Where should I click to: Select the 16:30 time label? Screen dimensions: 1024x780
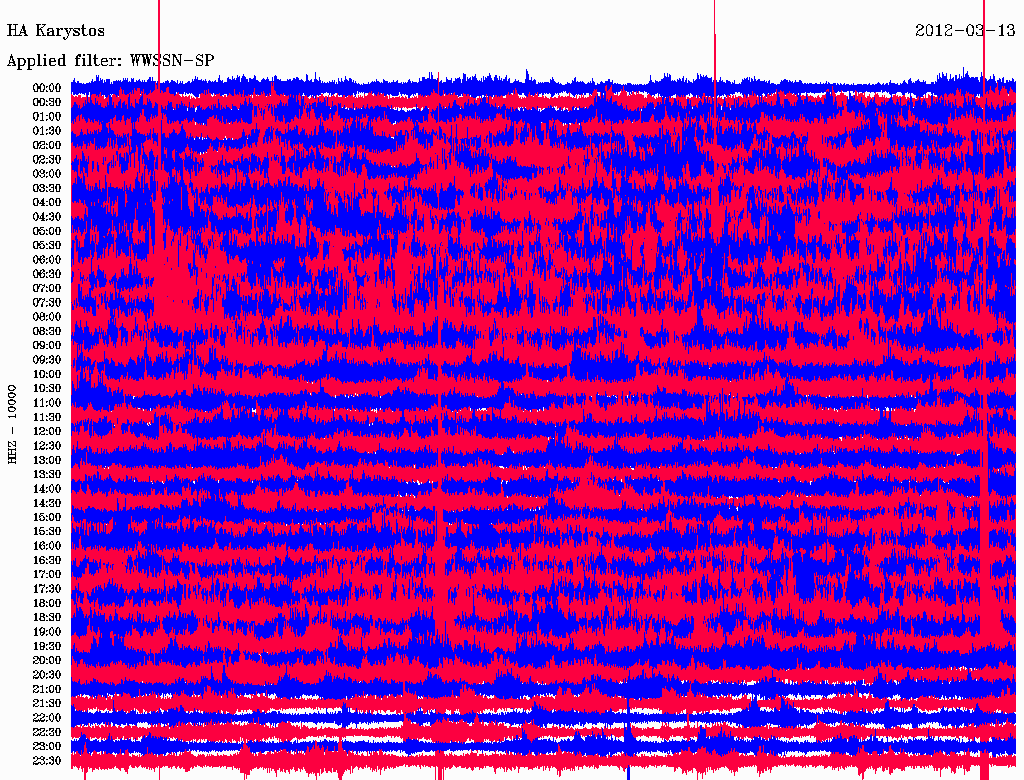point(47,560)
